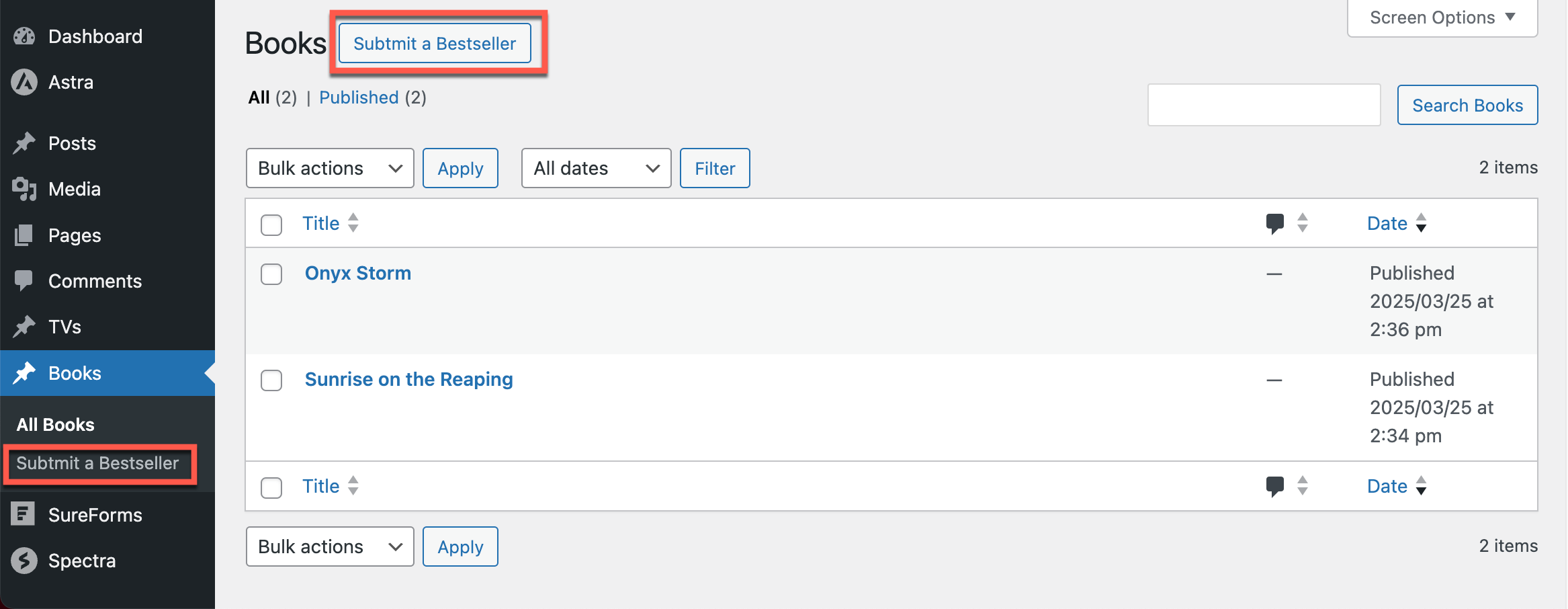Click the Media icon in sidebar
The image size is (1568, 609).
pyautogui.click(x=24, y=189)
